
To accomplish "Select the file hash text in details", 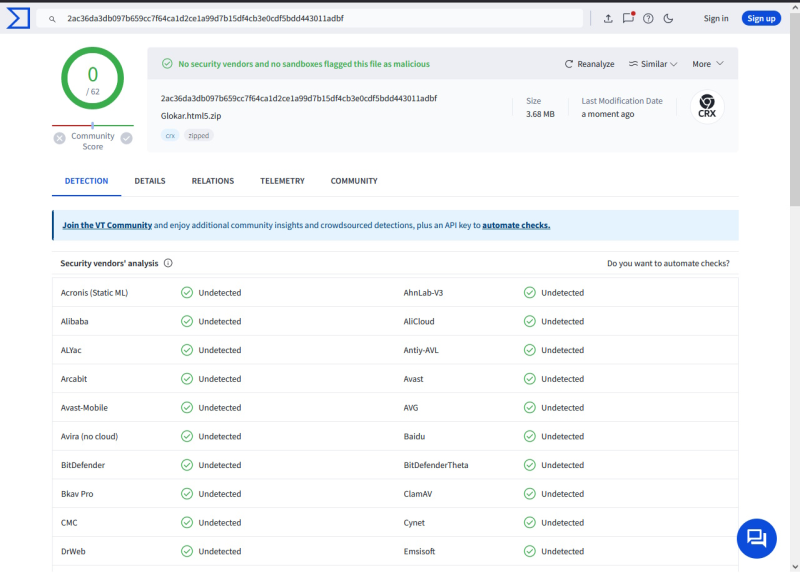I will point(298,98).
